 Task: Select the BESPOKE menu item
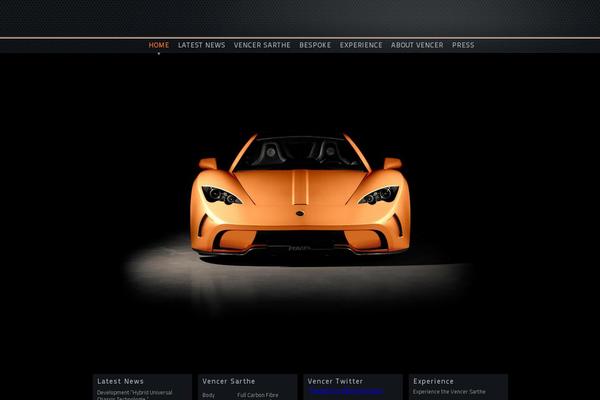tap(315, 45)
